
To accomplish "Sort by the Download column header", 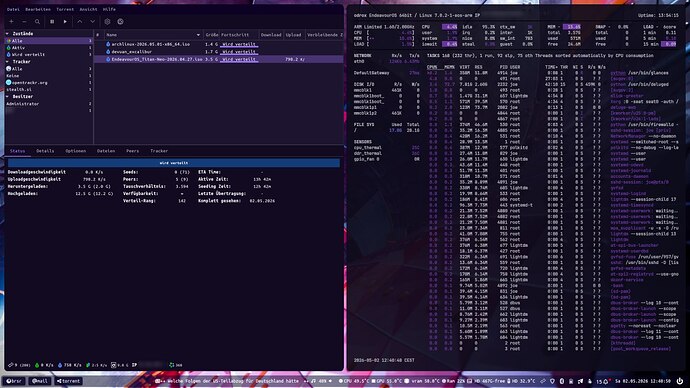I will point(271,35).
